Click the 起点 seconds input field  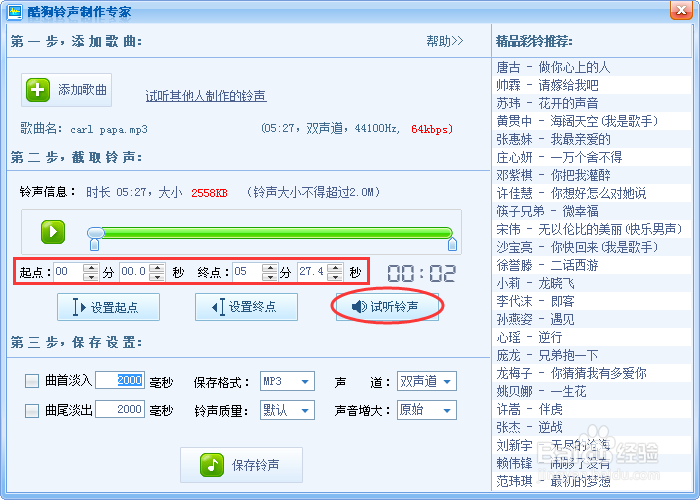(x=134, y=271)
